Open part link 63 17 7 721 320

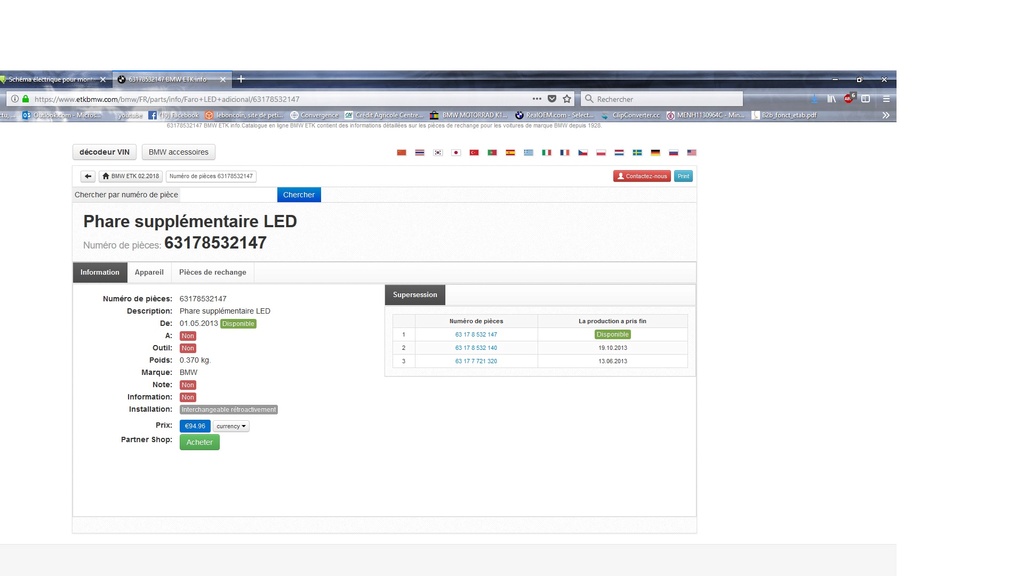tap(476, 361)
